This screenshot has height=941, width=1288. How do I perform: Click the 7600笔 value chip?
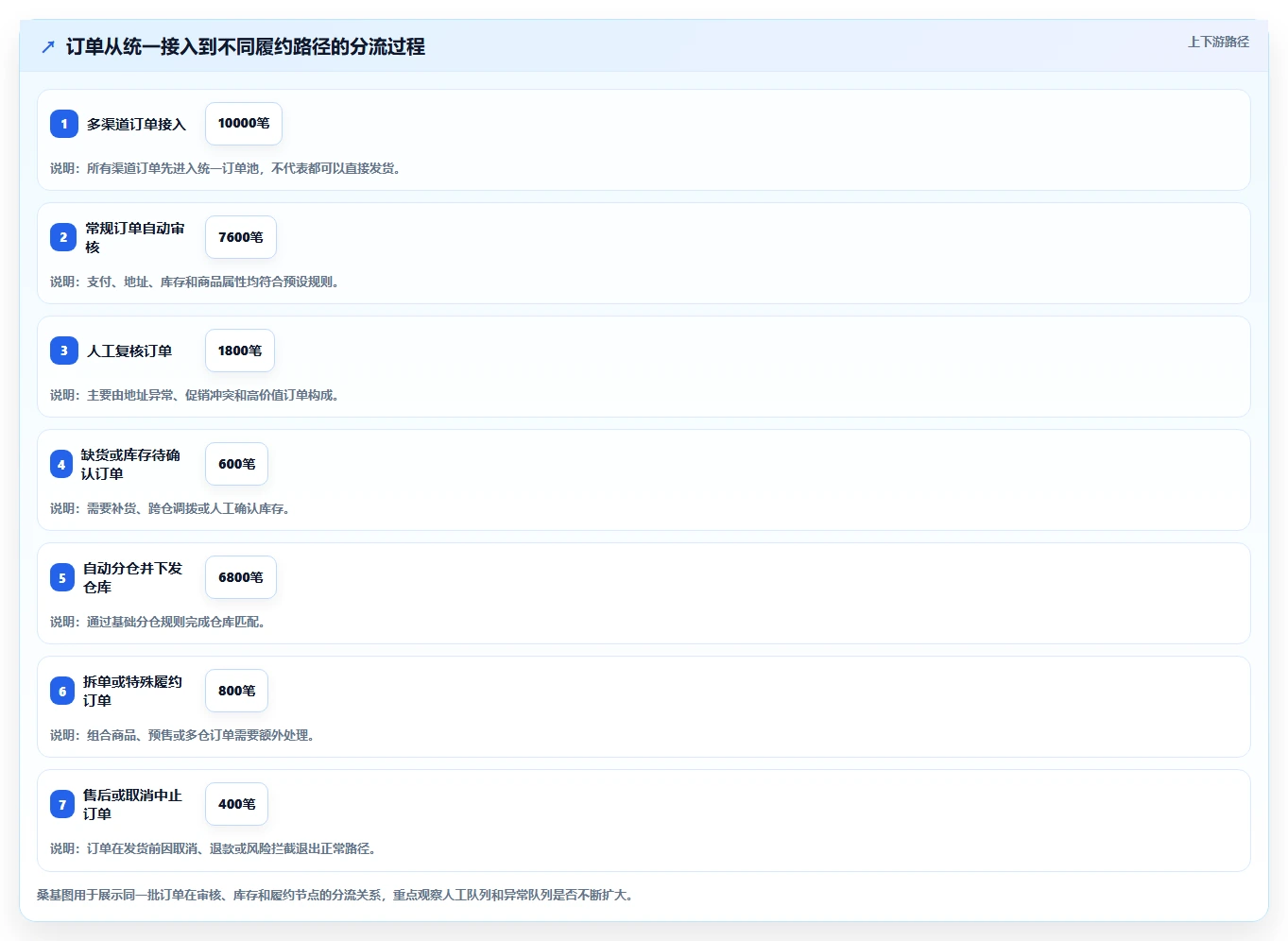click(241, 237)
